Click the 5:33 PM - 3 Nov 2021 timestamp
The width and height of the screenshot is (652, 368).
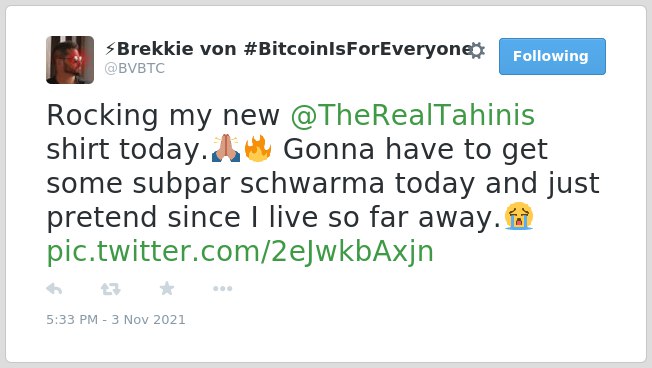pos(116,319)
